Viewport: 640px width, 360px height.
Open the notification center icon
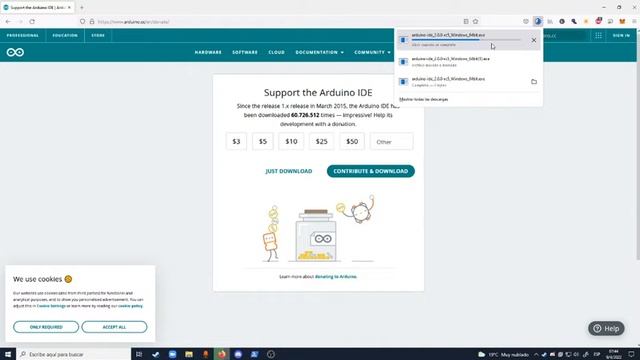click(631, 354)
